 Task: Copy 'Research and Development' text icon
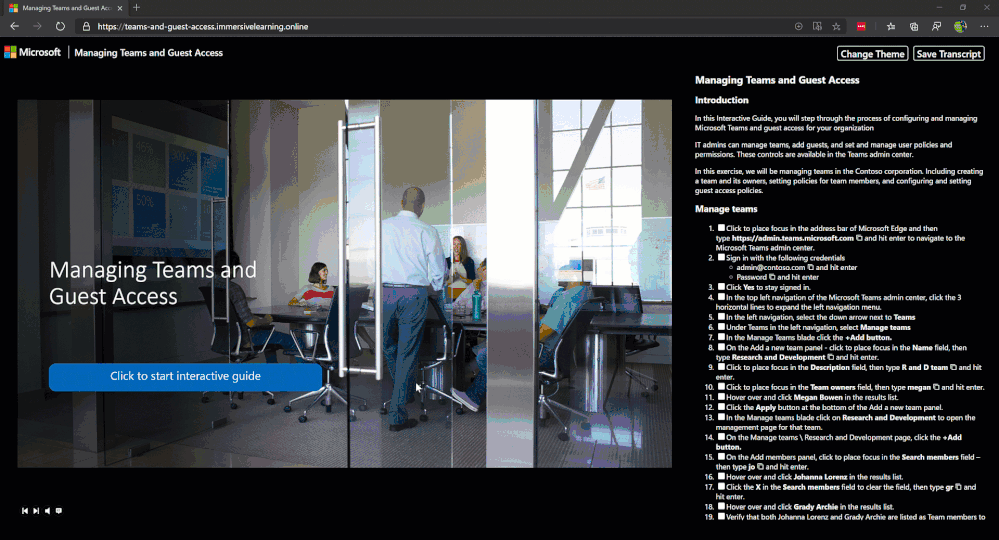click(x=831, y=357)
